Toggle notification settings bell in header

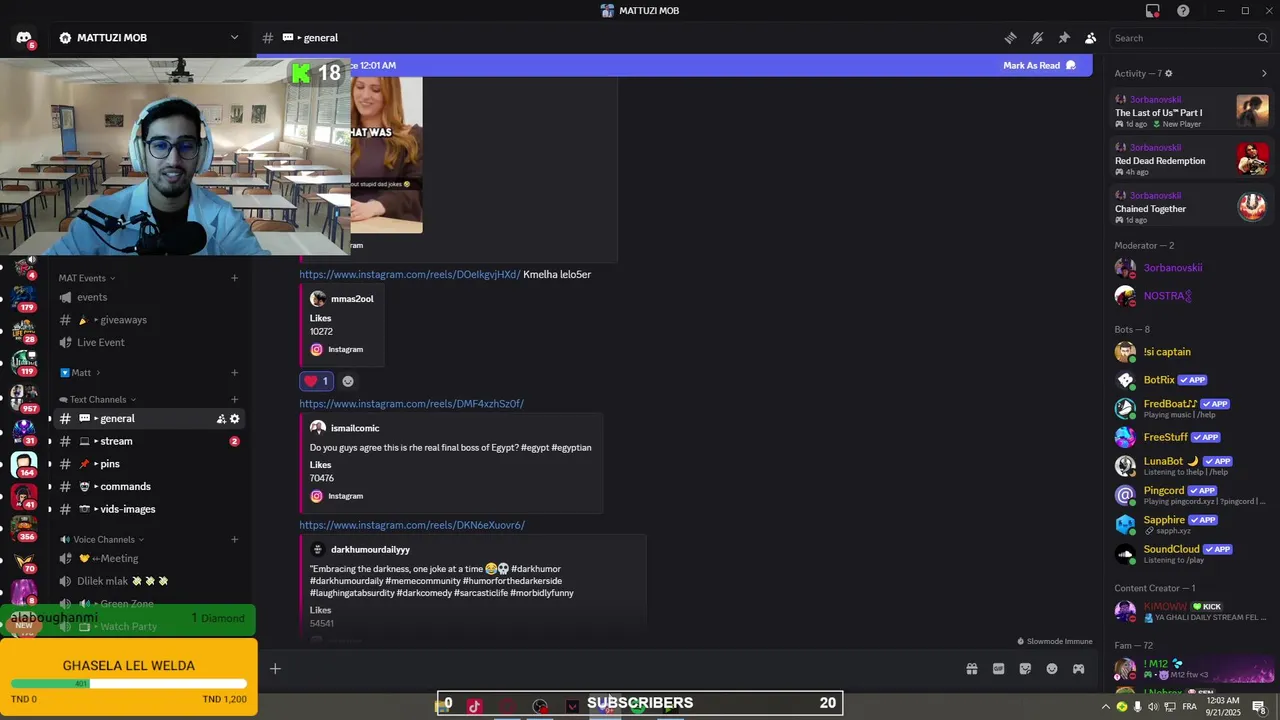1037,38
